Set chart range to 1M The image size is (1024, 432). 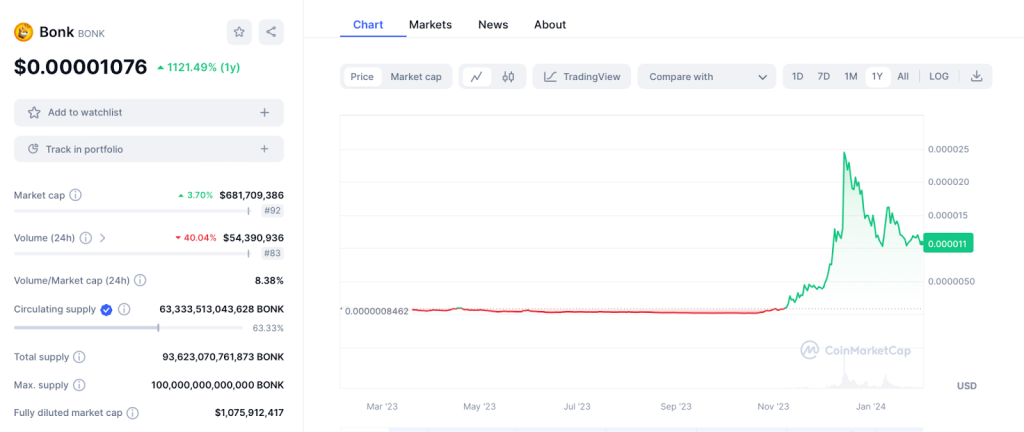[x=850, y=76]
